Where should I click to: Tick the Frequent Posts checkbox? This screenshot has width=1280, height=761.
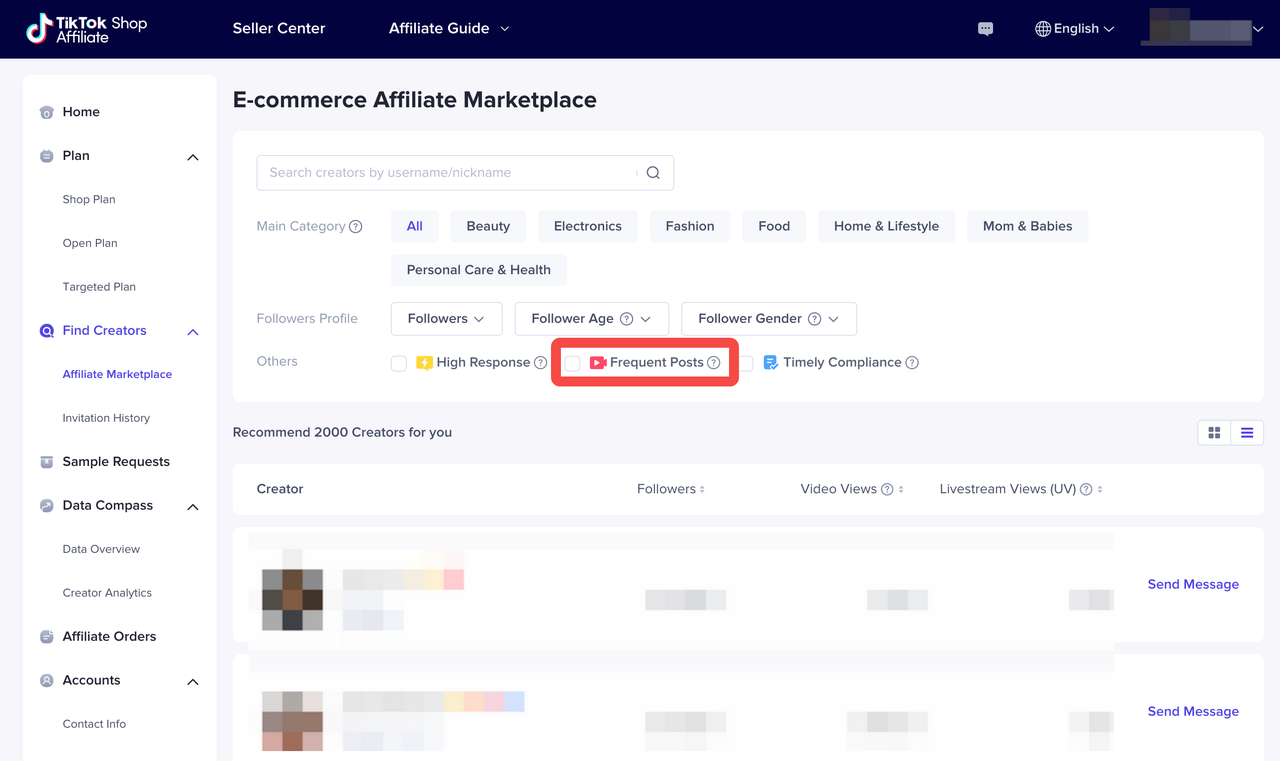tap(572, 363)
